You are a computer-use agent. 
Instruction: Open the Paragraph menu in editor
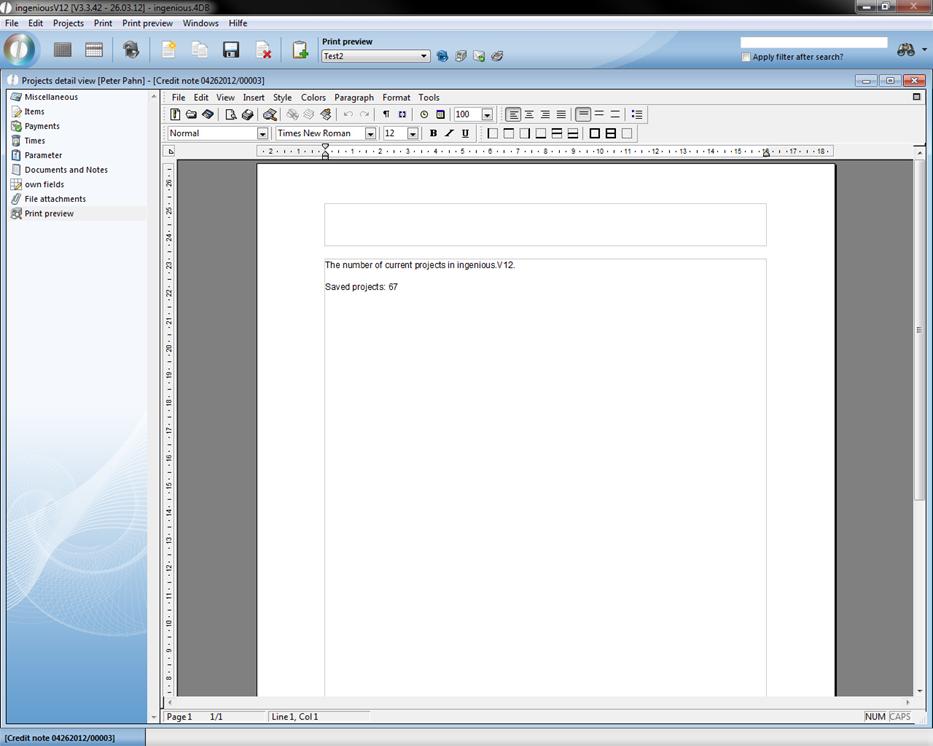click(353, 98)
